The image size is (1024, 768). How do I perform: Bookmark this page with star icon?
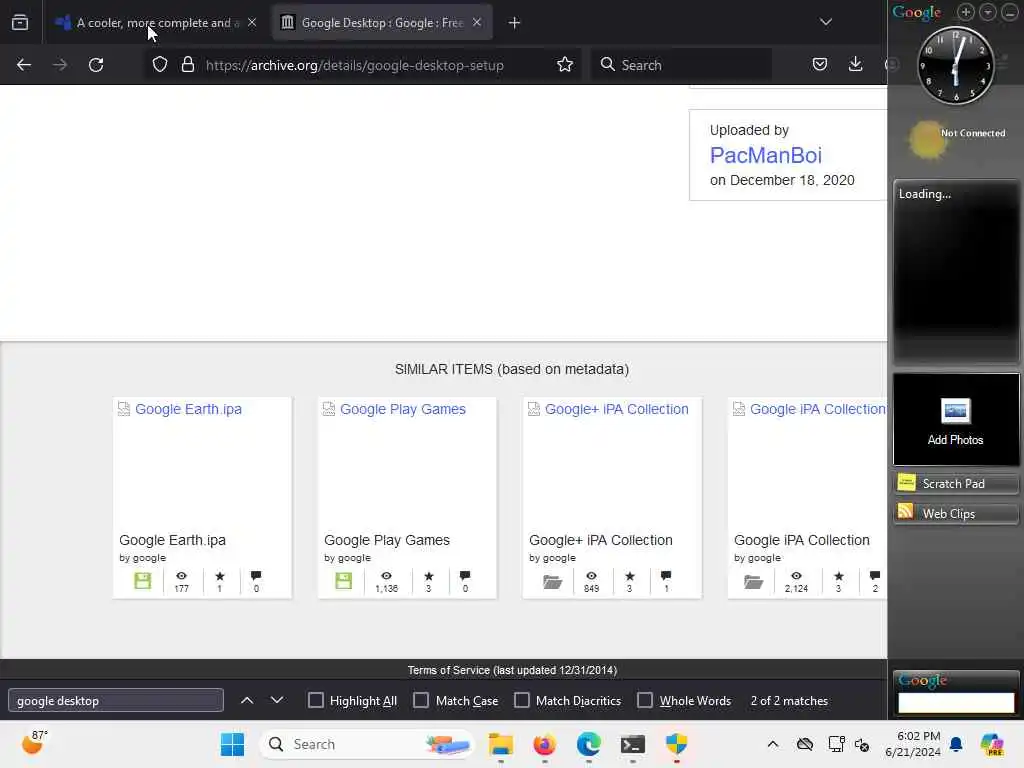point(565,65)
